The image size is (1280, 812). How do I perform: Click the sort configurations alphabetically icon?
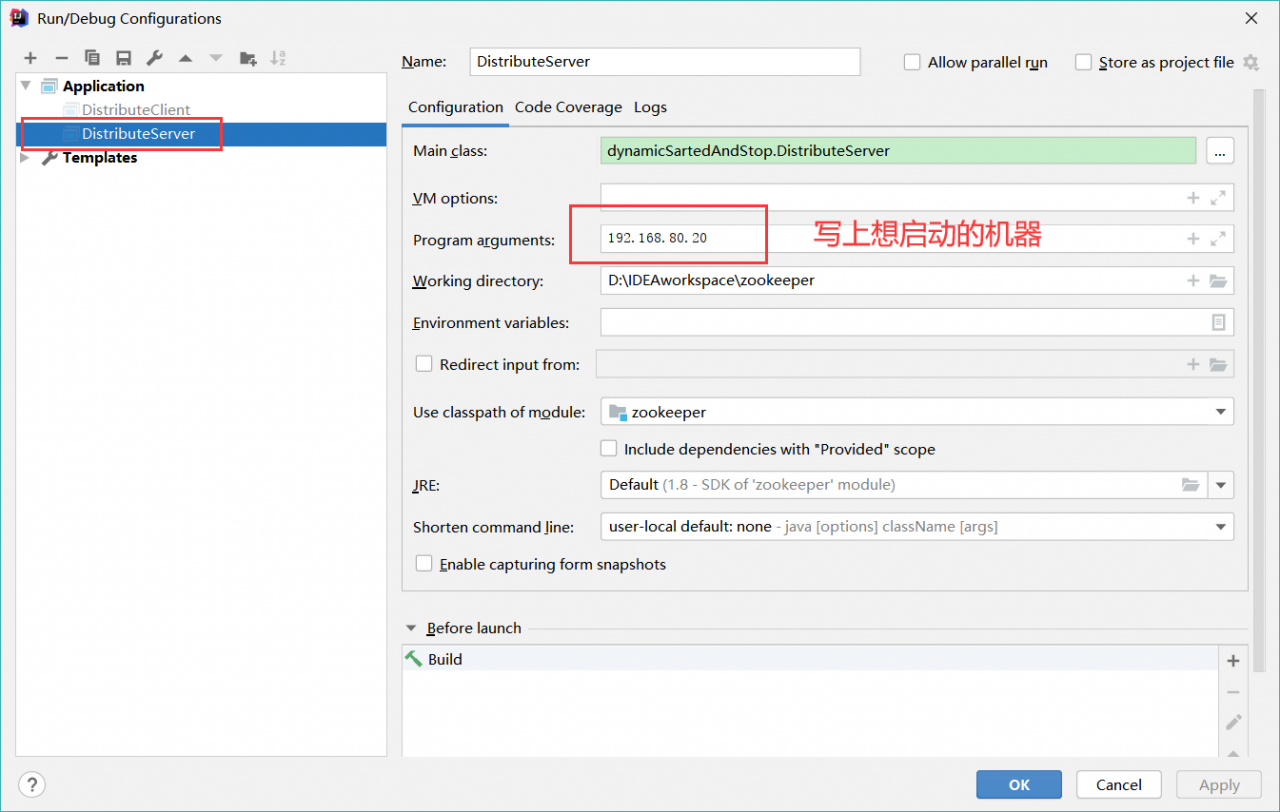278,58
